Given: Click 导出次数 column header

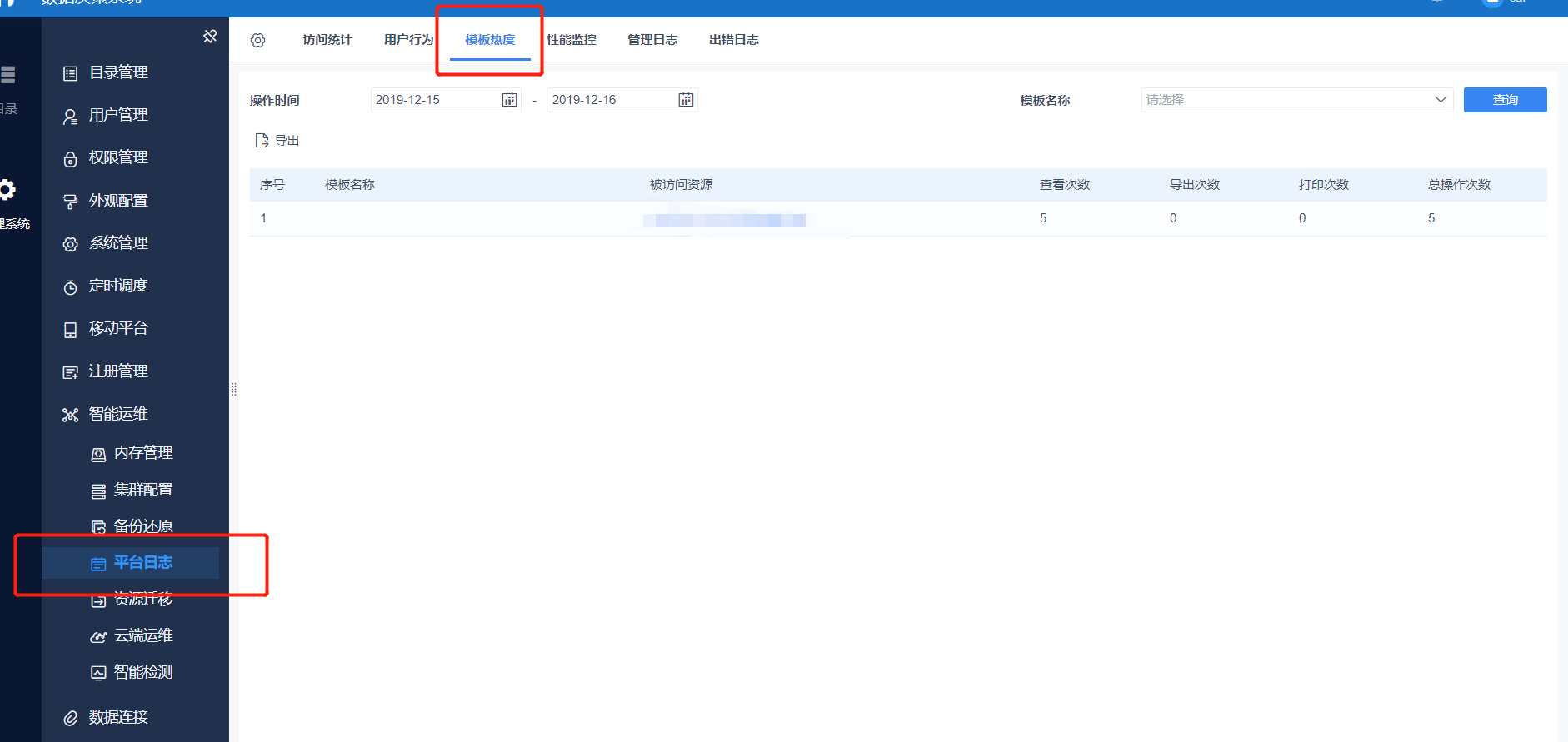Looking at the screenshot, I should pos(1195,185).
